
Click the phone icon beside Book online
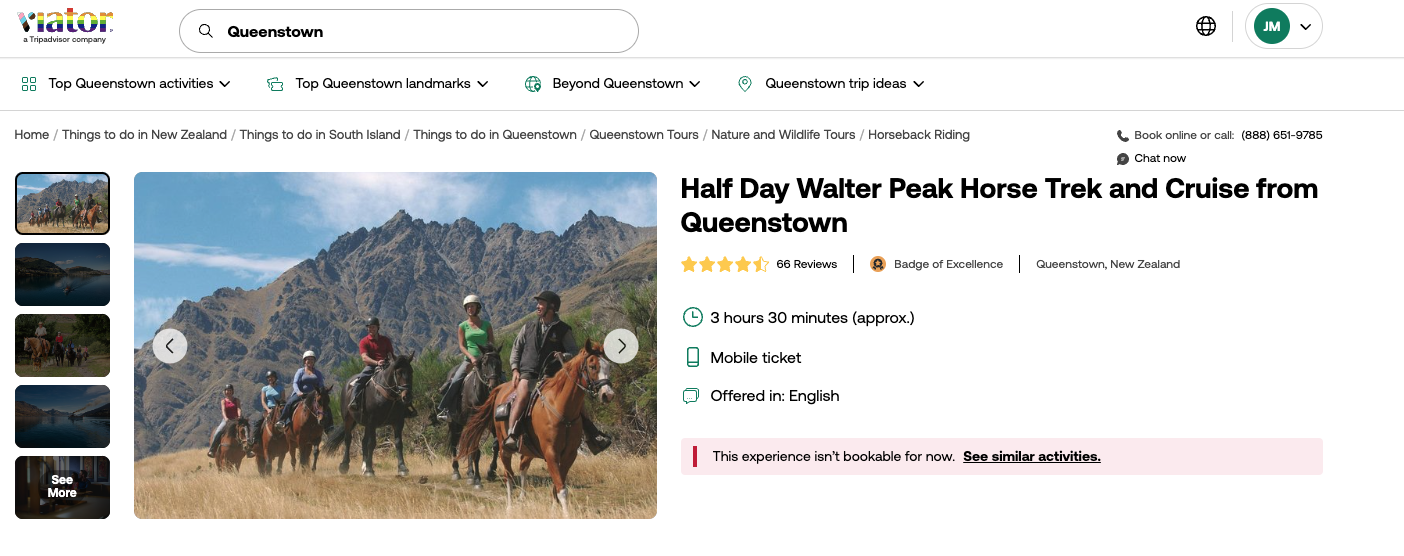coord(1123,136)
